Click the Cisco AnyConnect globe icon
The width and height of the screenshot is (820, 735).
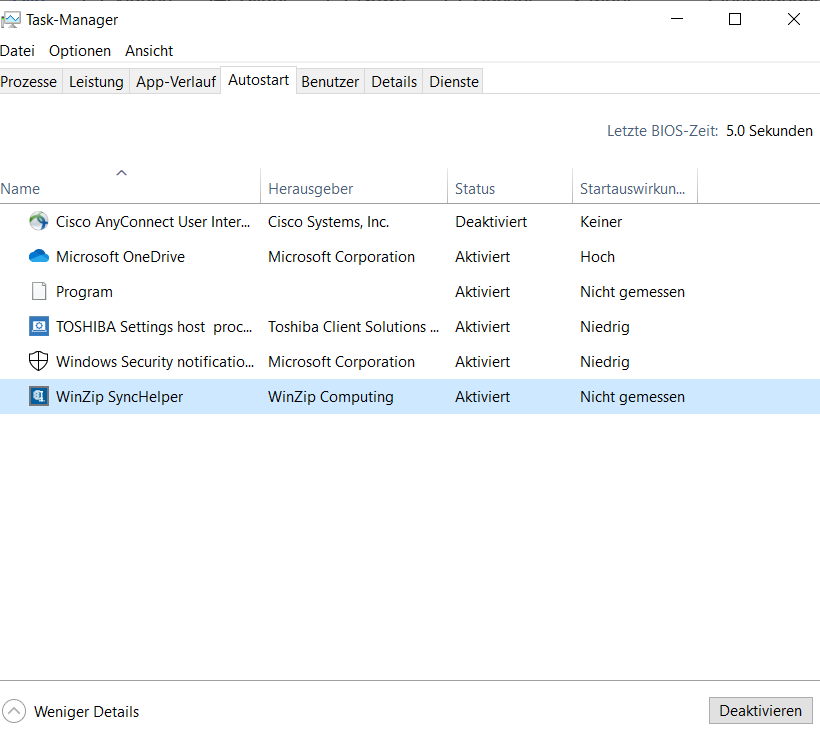pos(39,222)
